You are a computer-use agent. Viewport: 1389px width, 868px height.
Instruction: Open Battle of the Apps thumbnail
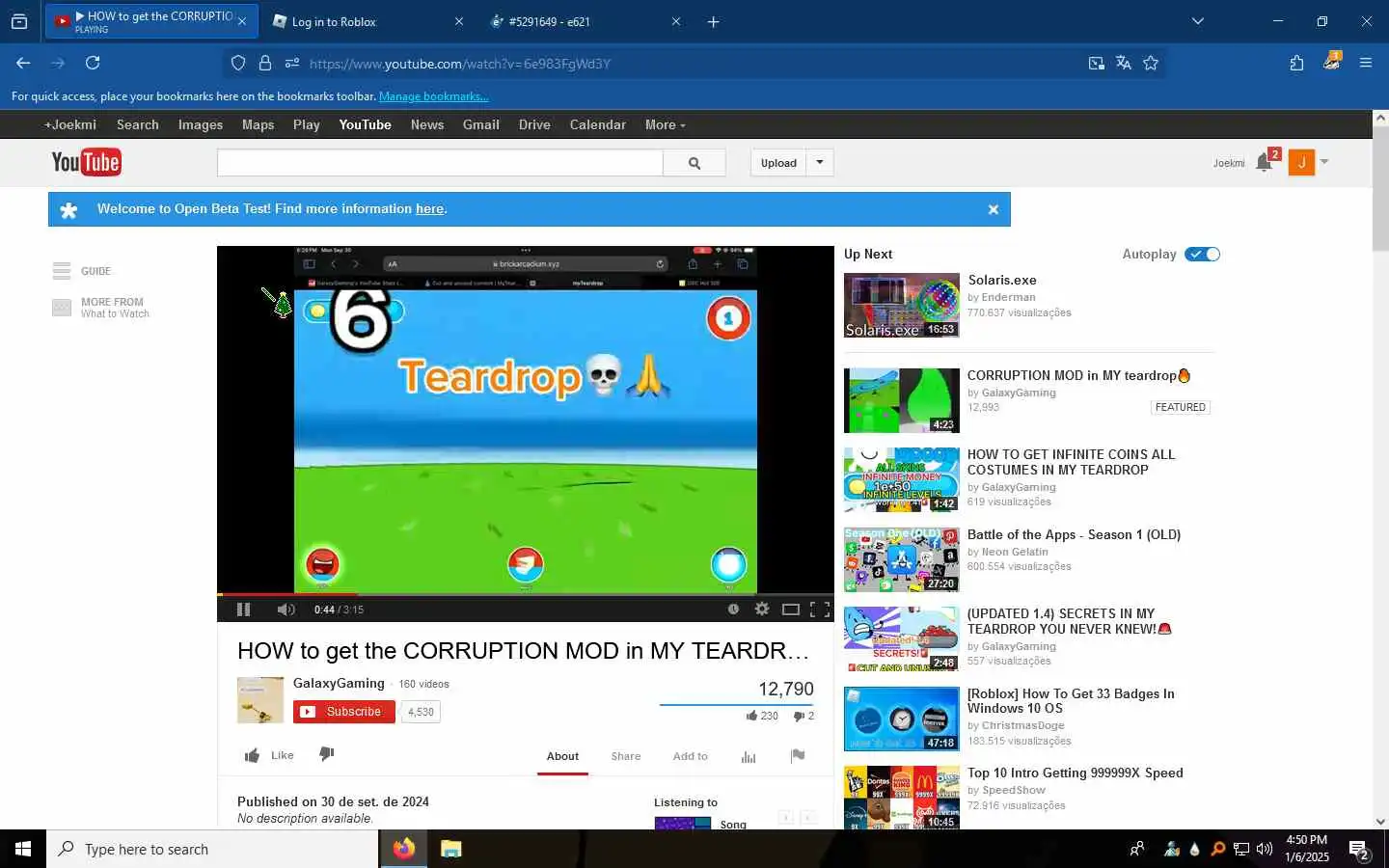pos(902,559)
